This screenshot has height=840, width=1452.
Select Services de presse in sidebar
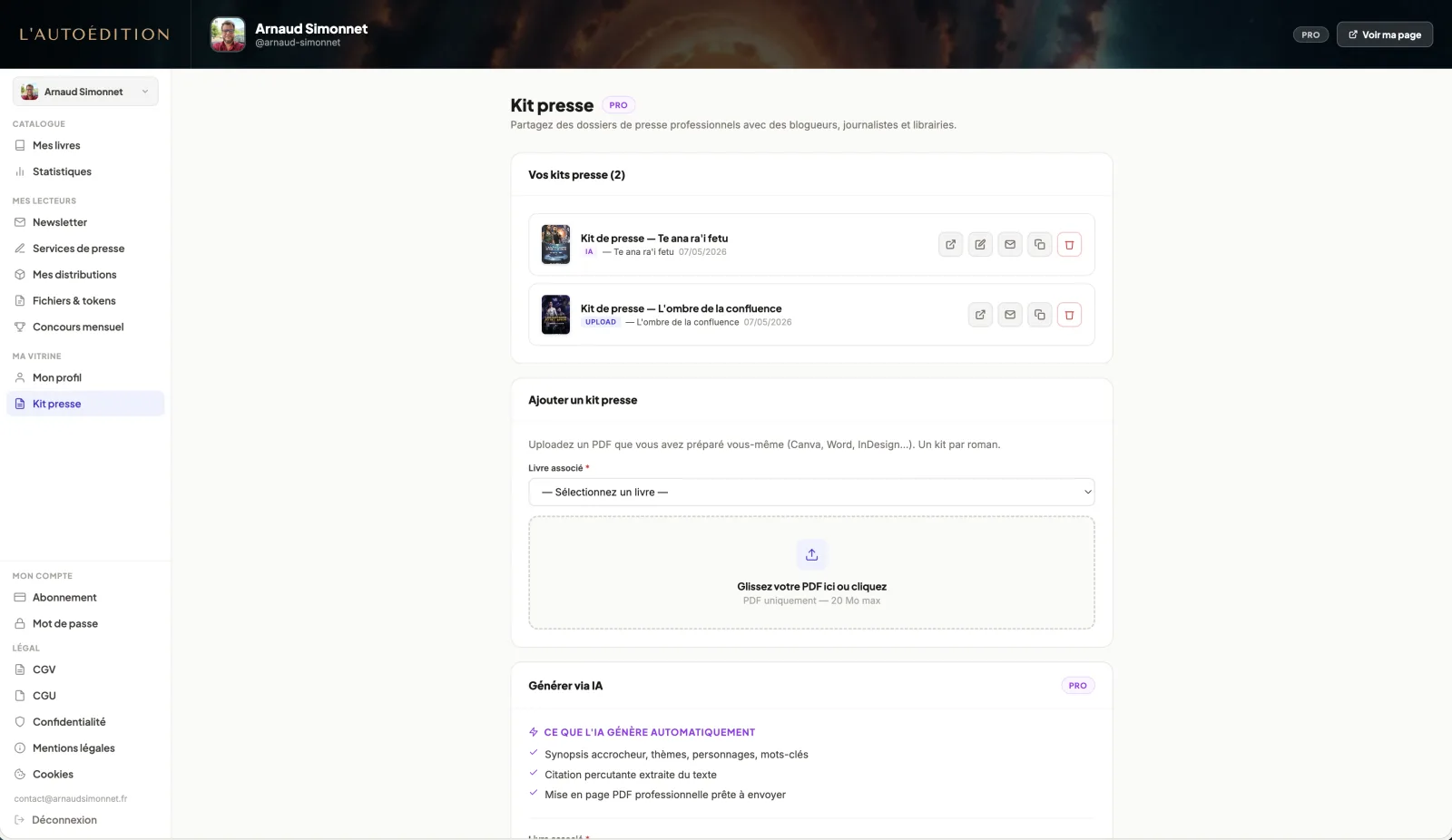85,249
